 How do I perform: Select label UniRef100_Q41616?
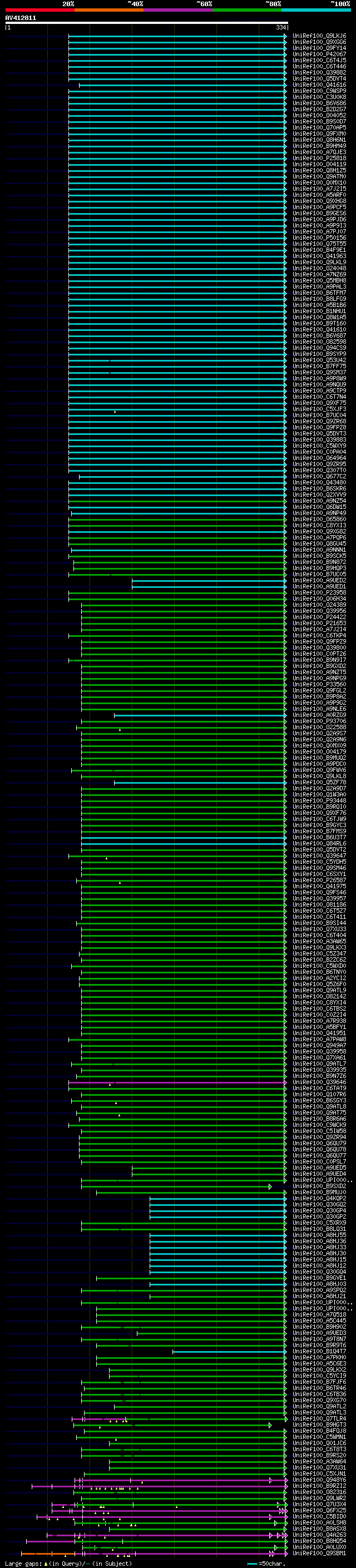pyautogui.click(x=319, y=85)
